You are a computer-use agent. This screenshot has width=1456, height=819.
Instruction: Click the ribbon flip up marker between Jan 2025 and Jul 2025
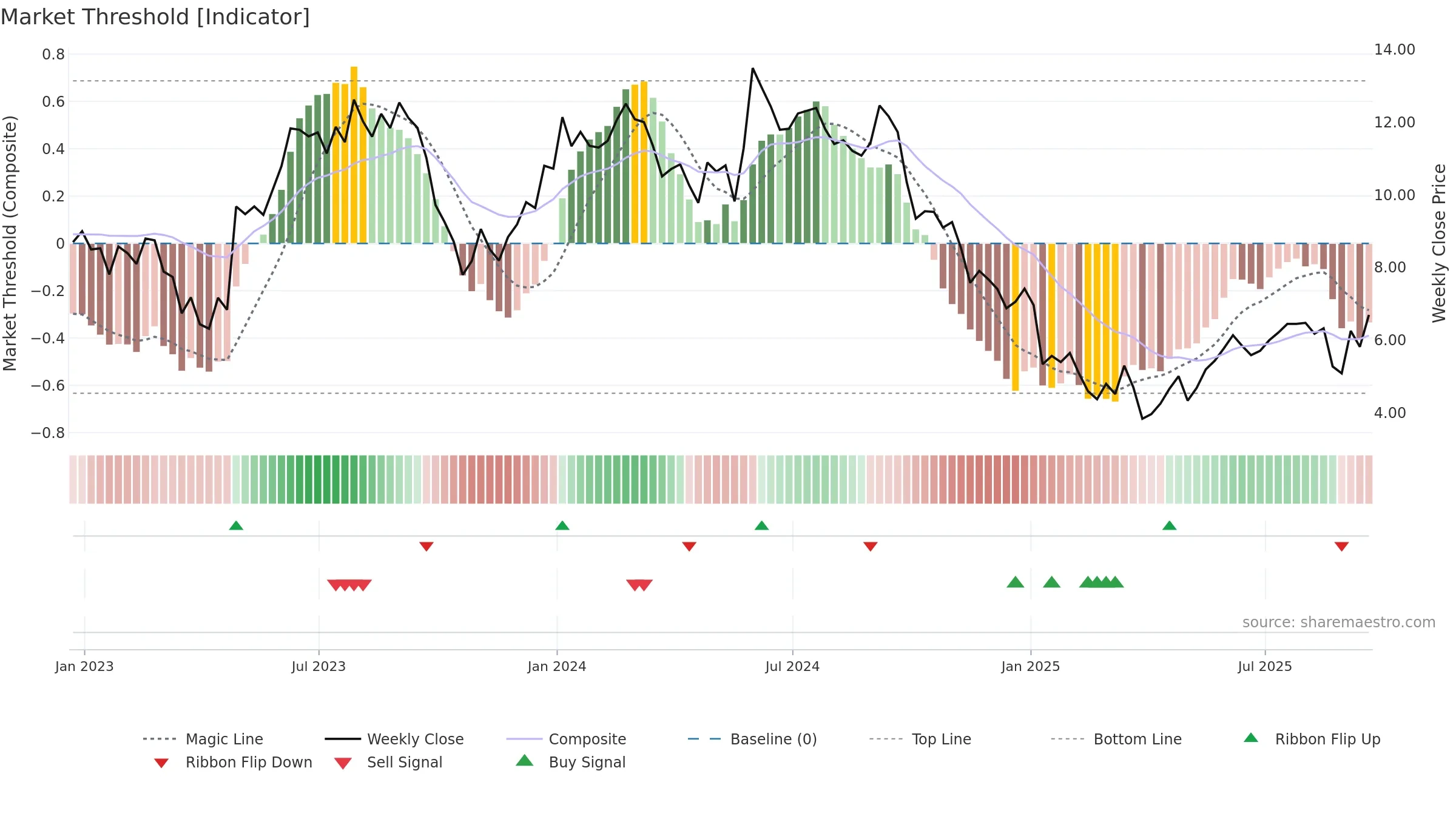(x=1170, y=525)
